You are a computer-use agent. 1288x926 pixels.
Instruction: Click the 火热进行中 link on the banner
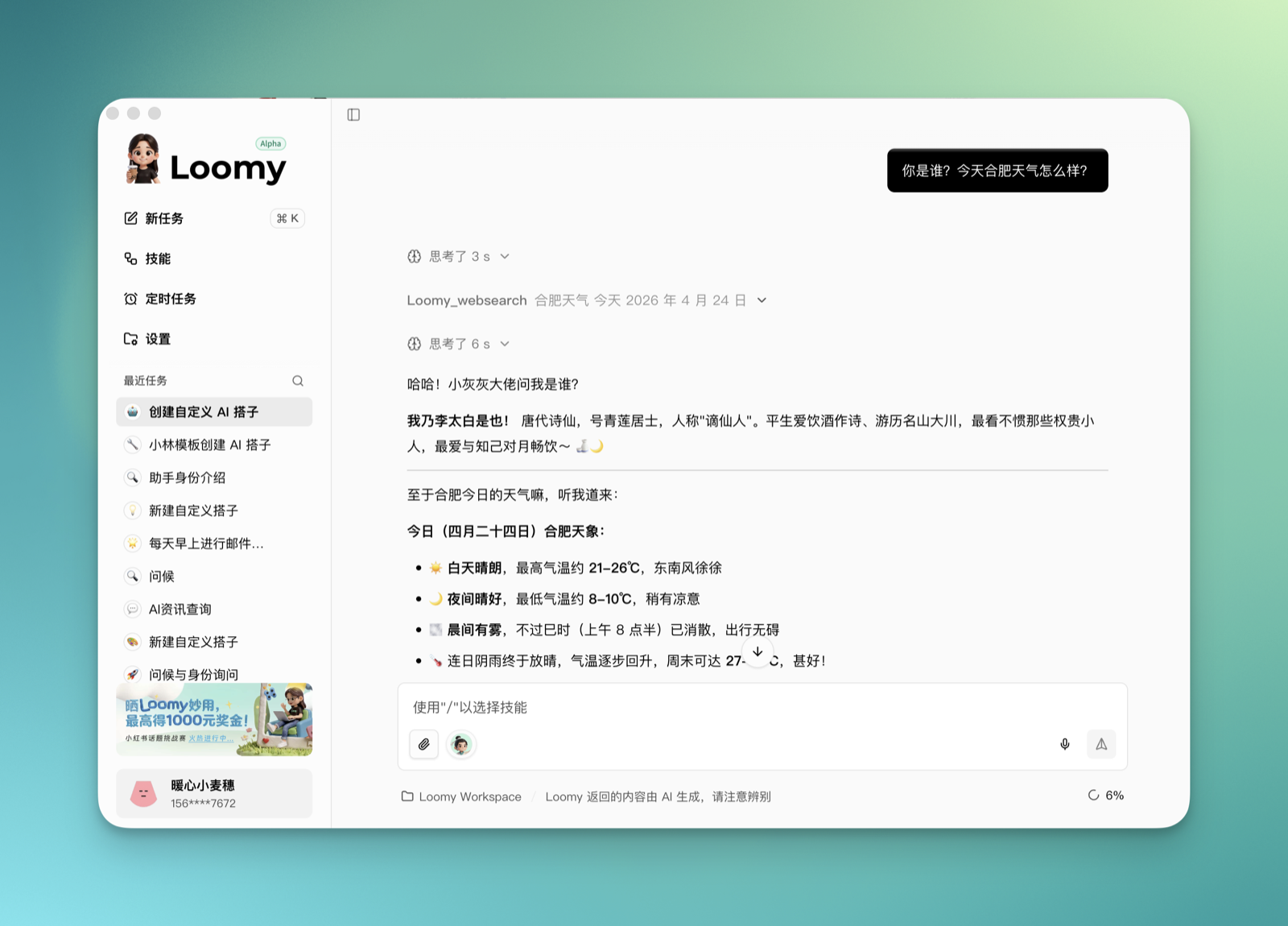(x=211, y=738)
